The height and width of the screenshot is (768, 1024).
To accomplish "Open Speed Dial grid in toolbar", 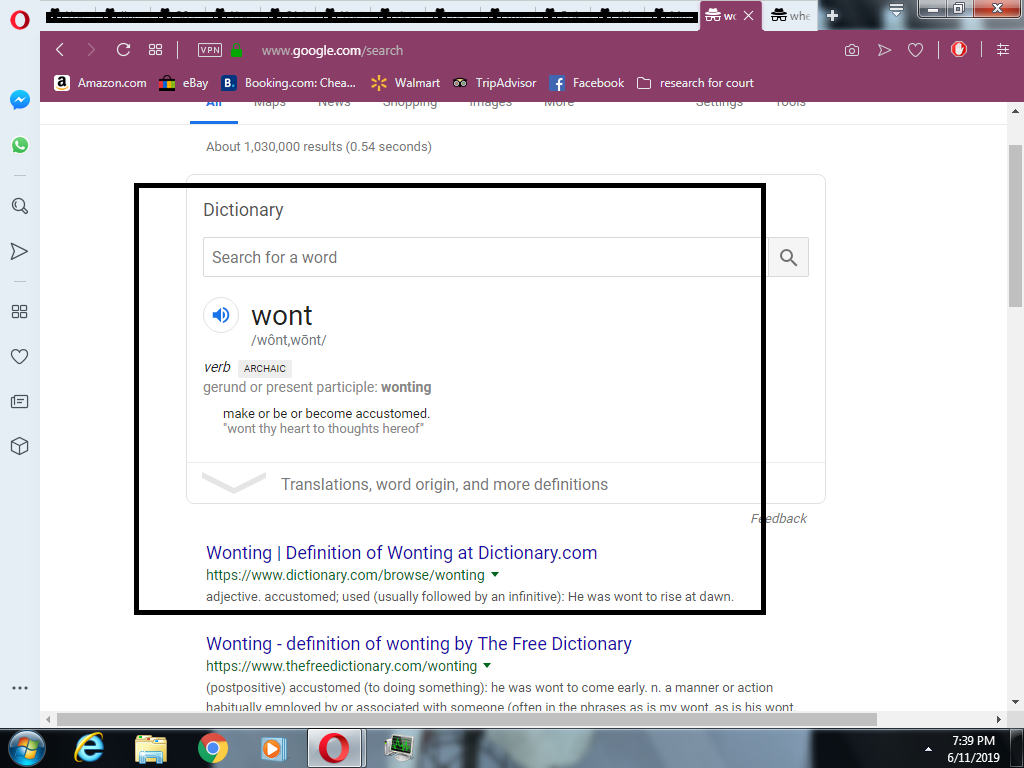I will 155,50.
